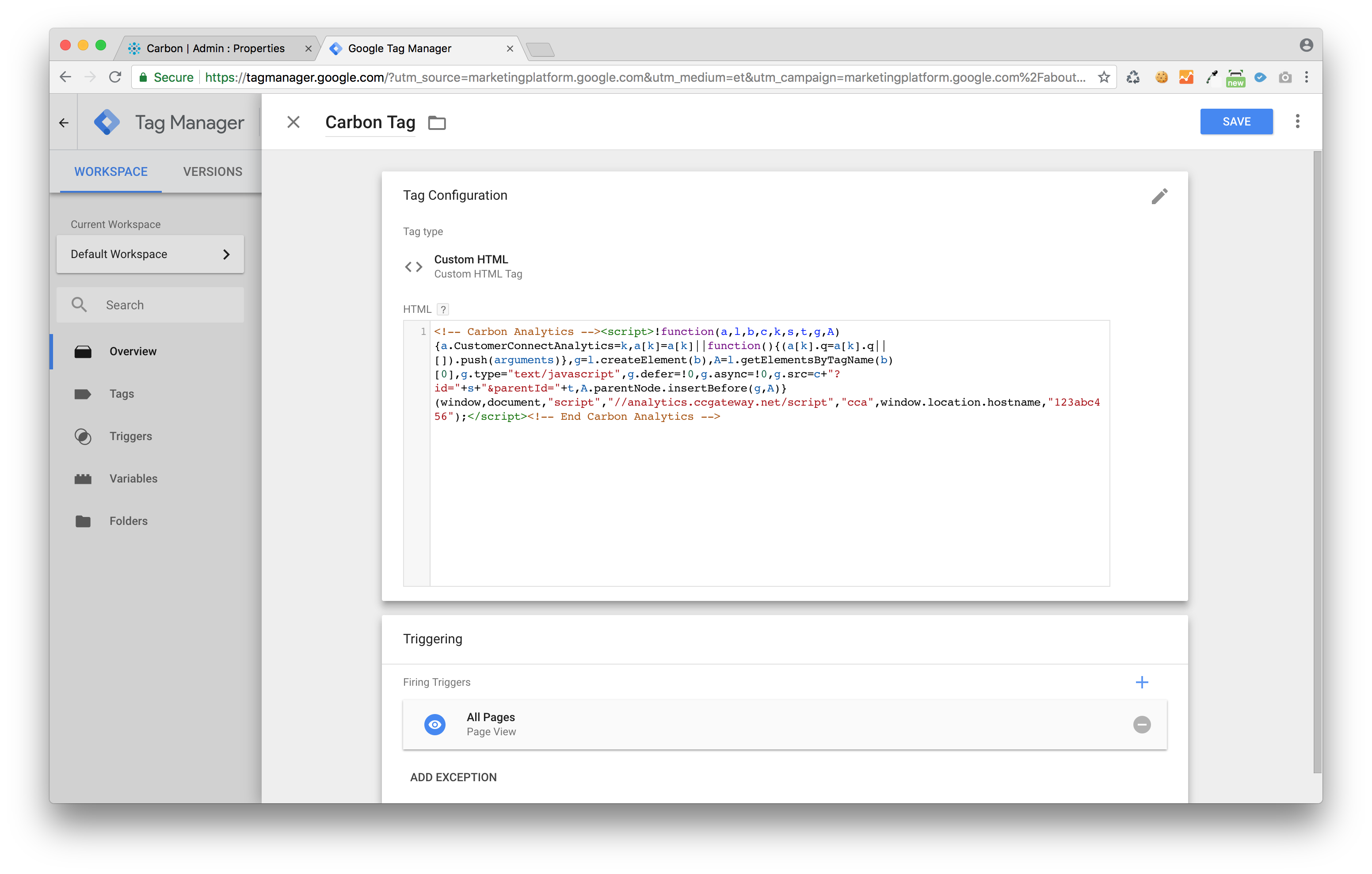Click the HTML help question mark icon
This screenshot has height=874, width=1372.
pyautogui.click(x=443, y=309)
